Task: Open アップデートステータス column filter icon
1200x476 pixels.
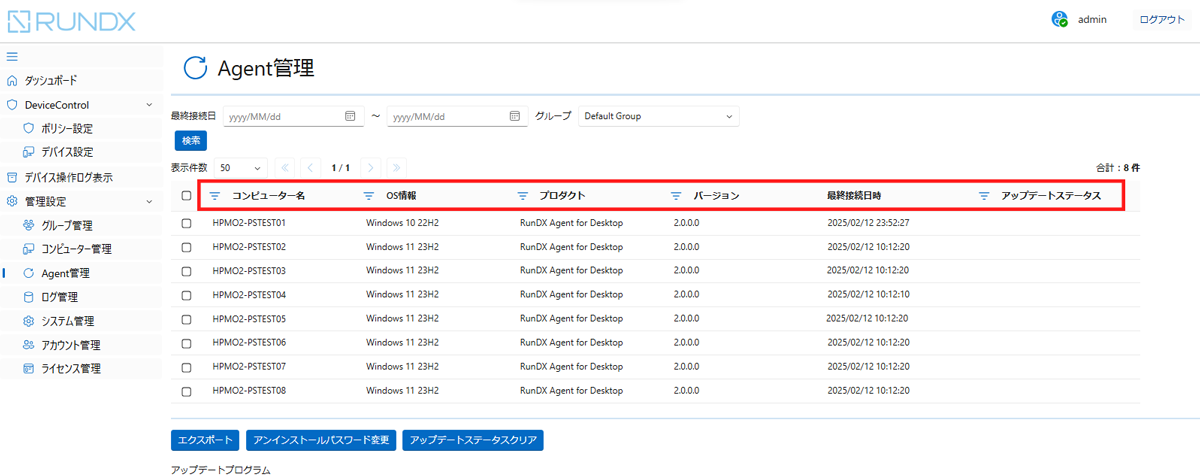Action: point(984,196)
